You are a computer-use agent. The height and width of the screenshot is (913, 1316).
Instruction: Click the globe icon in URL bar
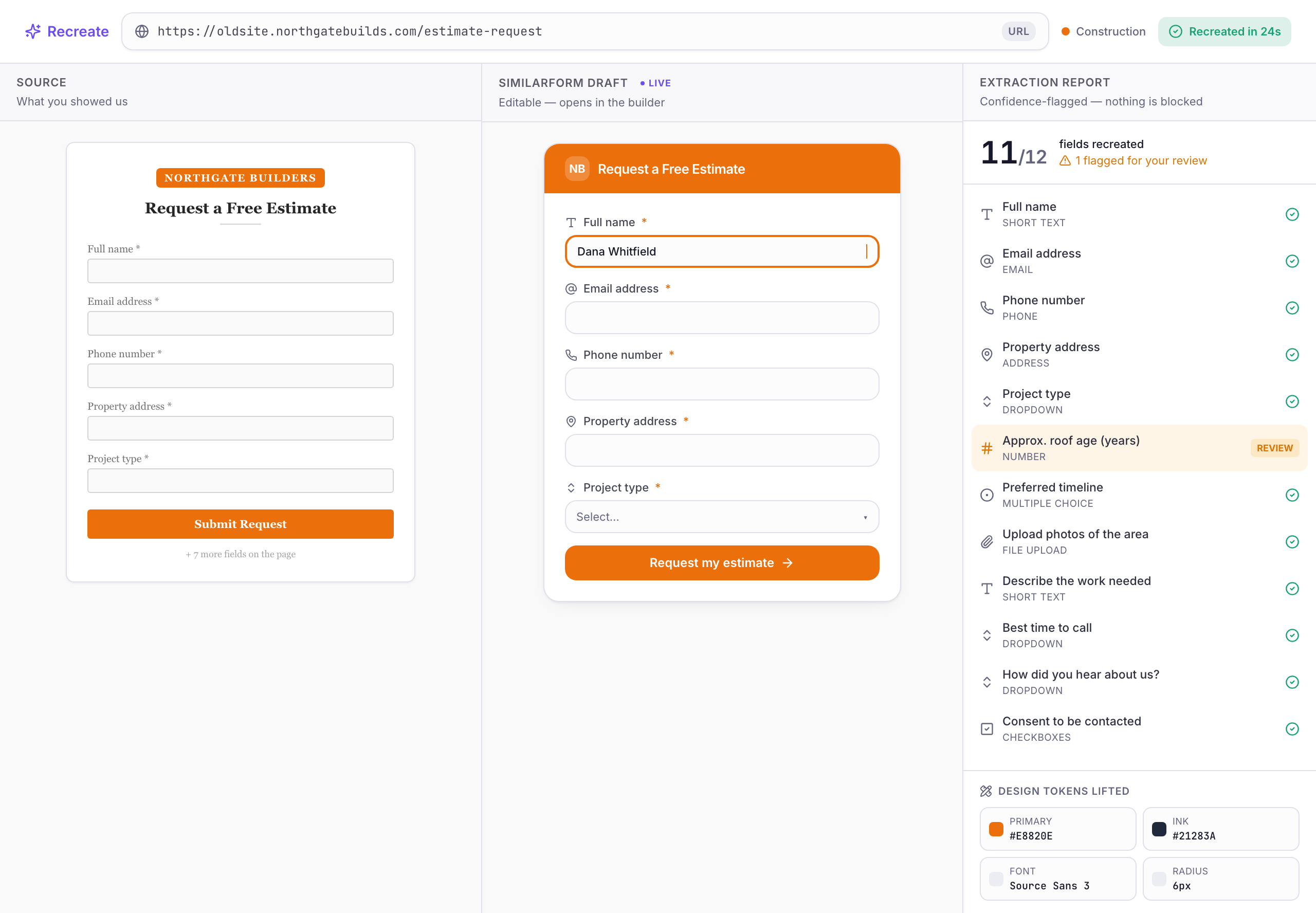click(x=142, y=31)
